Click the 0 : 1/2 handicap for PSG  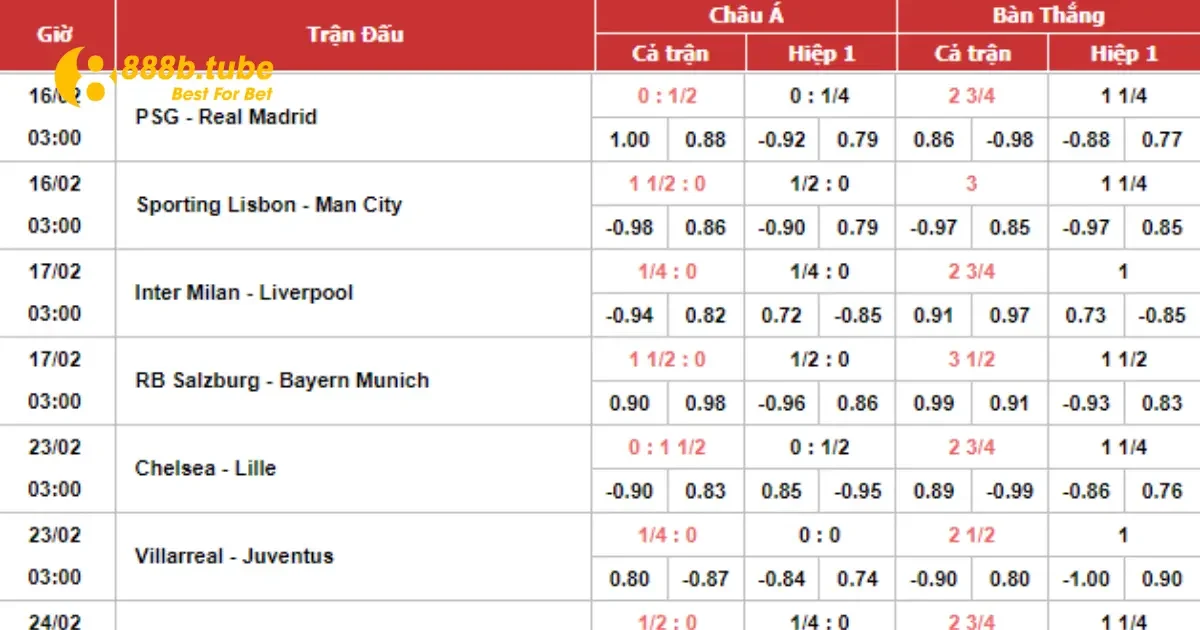(667, 97)
